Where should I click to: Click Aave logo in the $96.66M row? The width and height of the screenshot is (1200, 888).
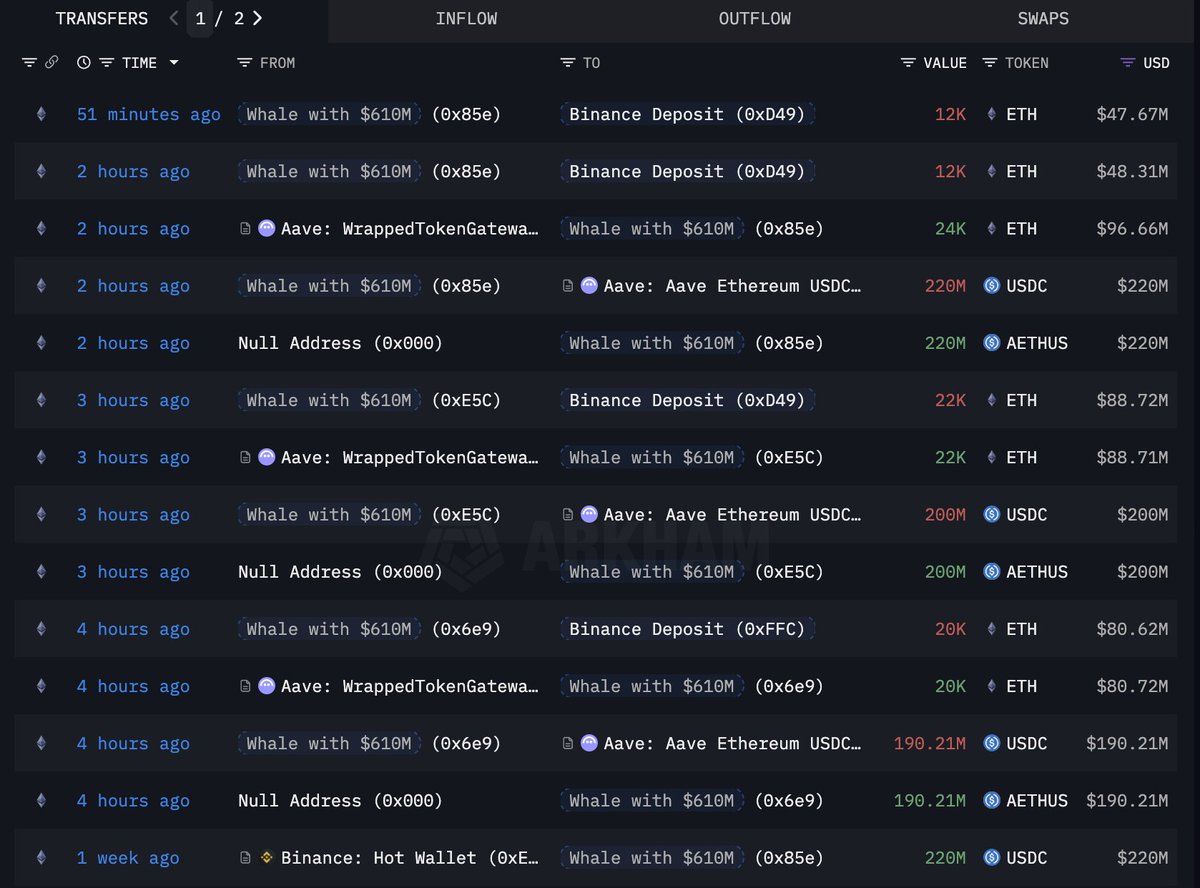pyautogui.click(x=266, y=228)
